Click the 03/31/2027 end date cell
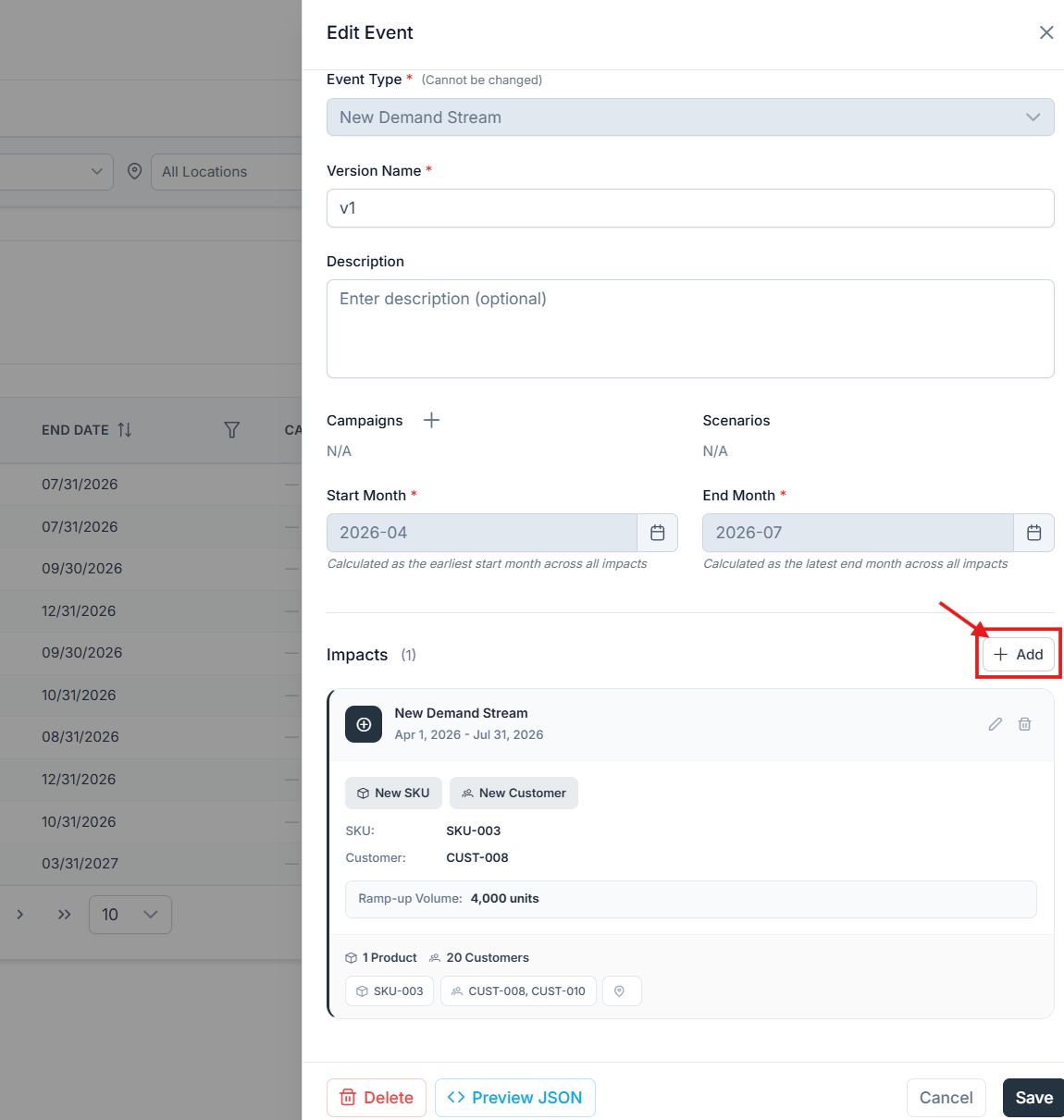Image resolution: width=1064 pixels, height=1120 pixels. (x=80, y=864)
